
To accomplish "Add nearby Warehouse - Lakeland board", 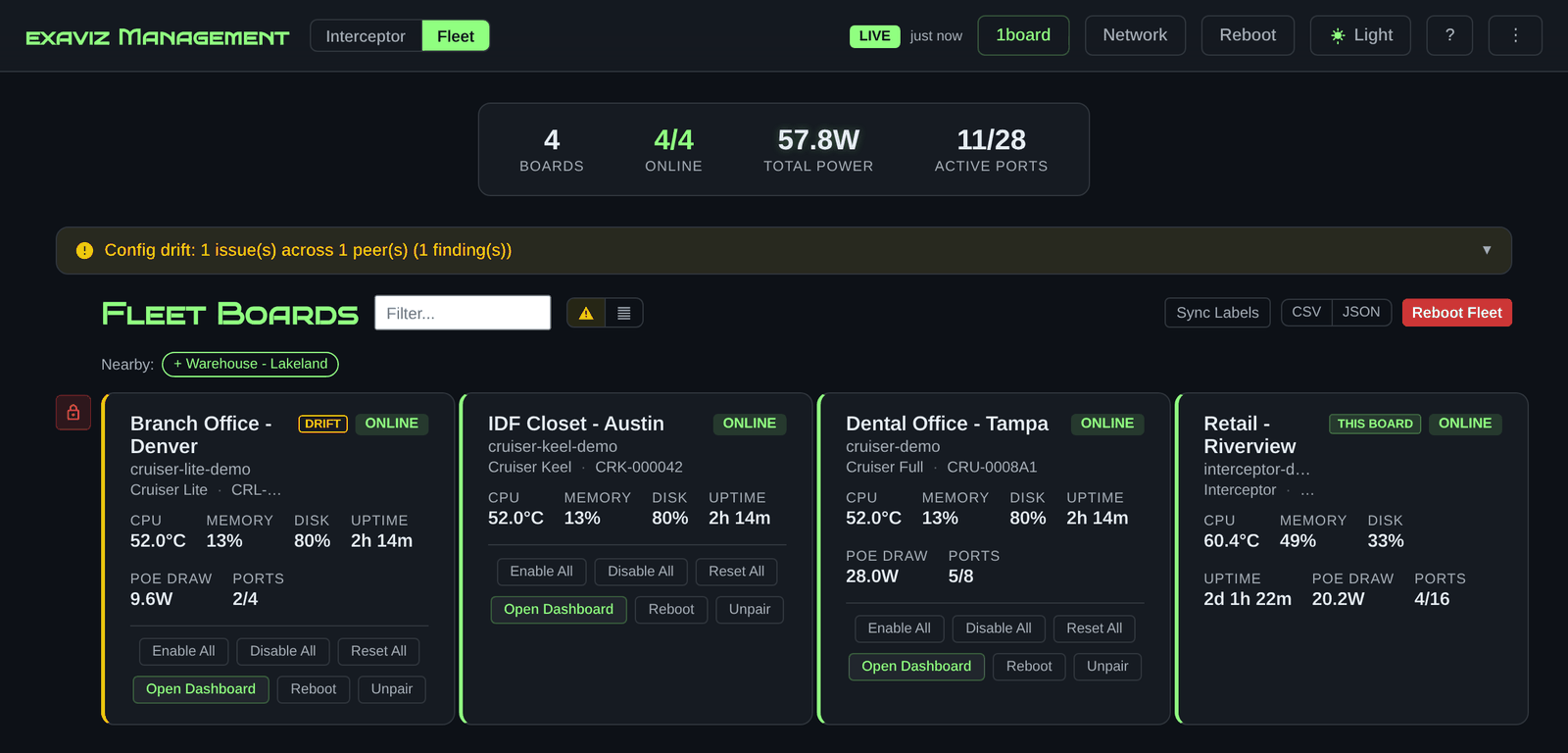I will [250, 364].
